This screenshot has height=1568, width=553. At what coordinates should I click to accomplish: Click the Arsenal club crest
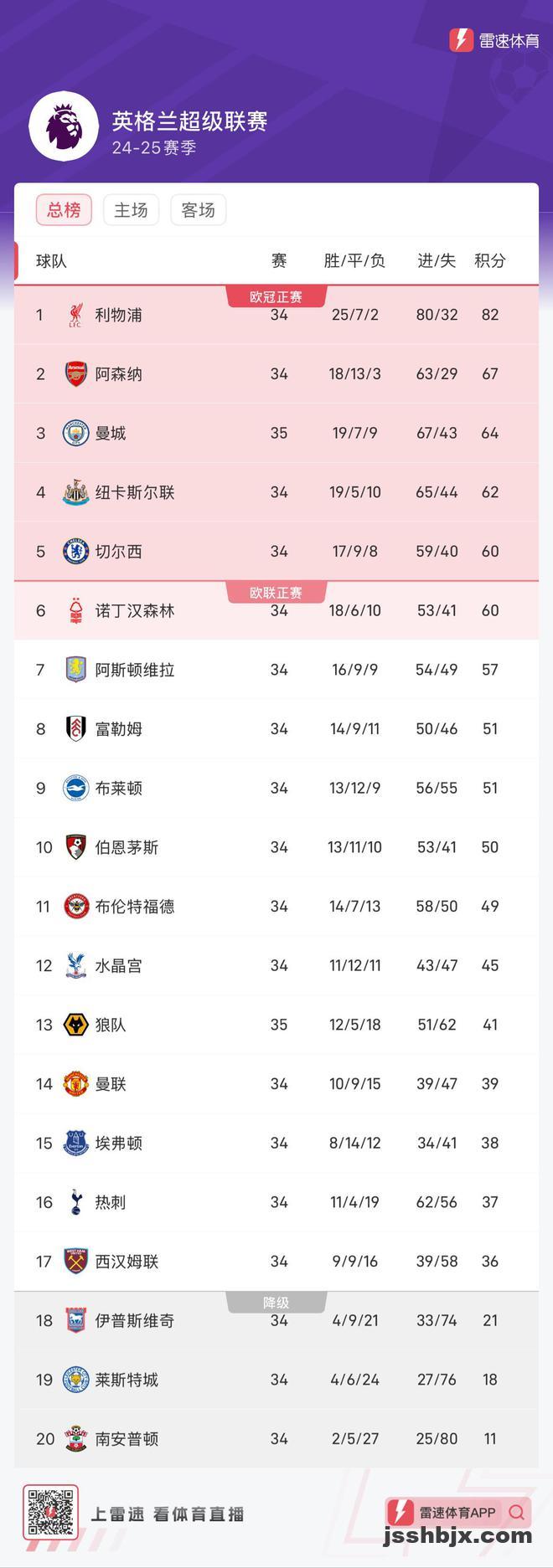(x=76, y=374)
